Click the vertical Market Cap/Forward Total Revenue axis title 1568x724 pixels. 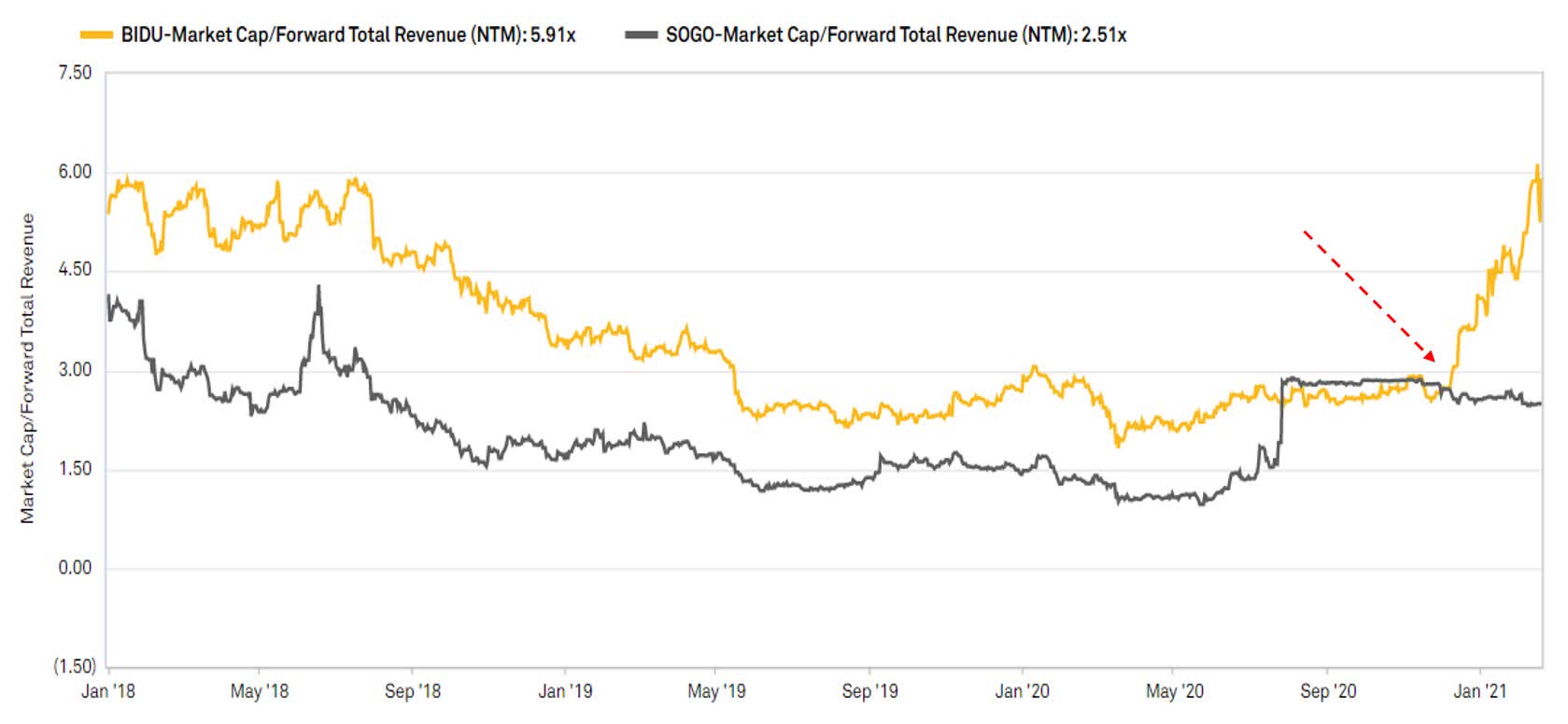[x=27, y=368]
